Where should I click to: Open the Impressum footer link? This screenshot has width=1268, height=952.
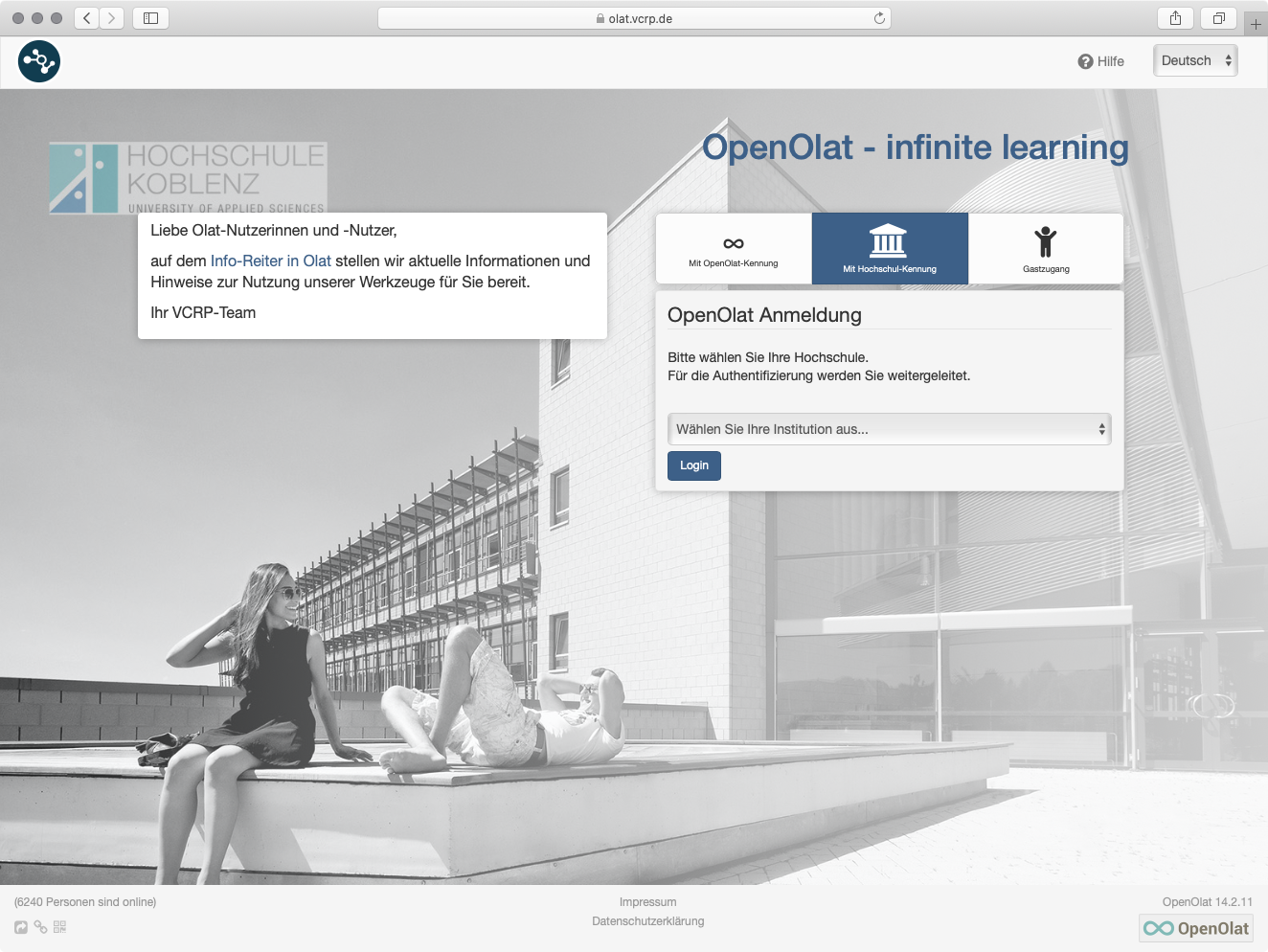[x=648, y=902]
